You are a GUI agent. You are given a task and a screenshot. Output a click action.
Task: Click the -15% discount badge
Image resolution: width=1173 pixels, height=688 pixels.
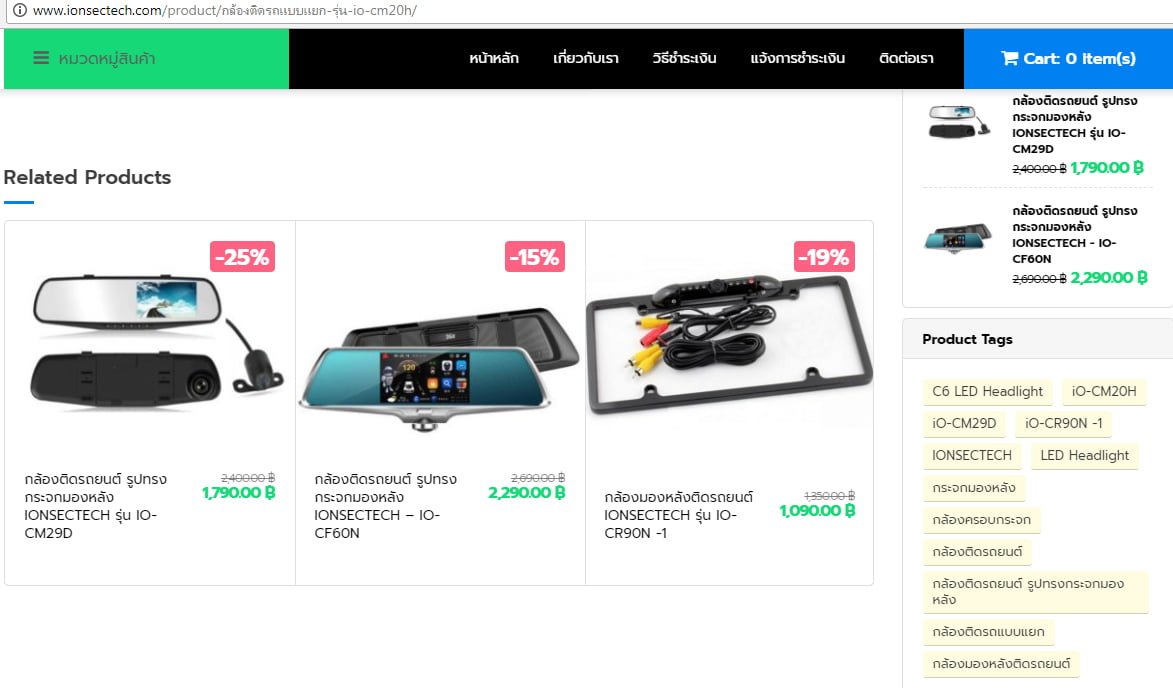(x=534, y=257)
